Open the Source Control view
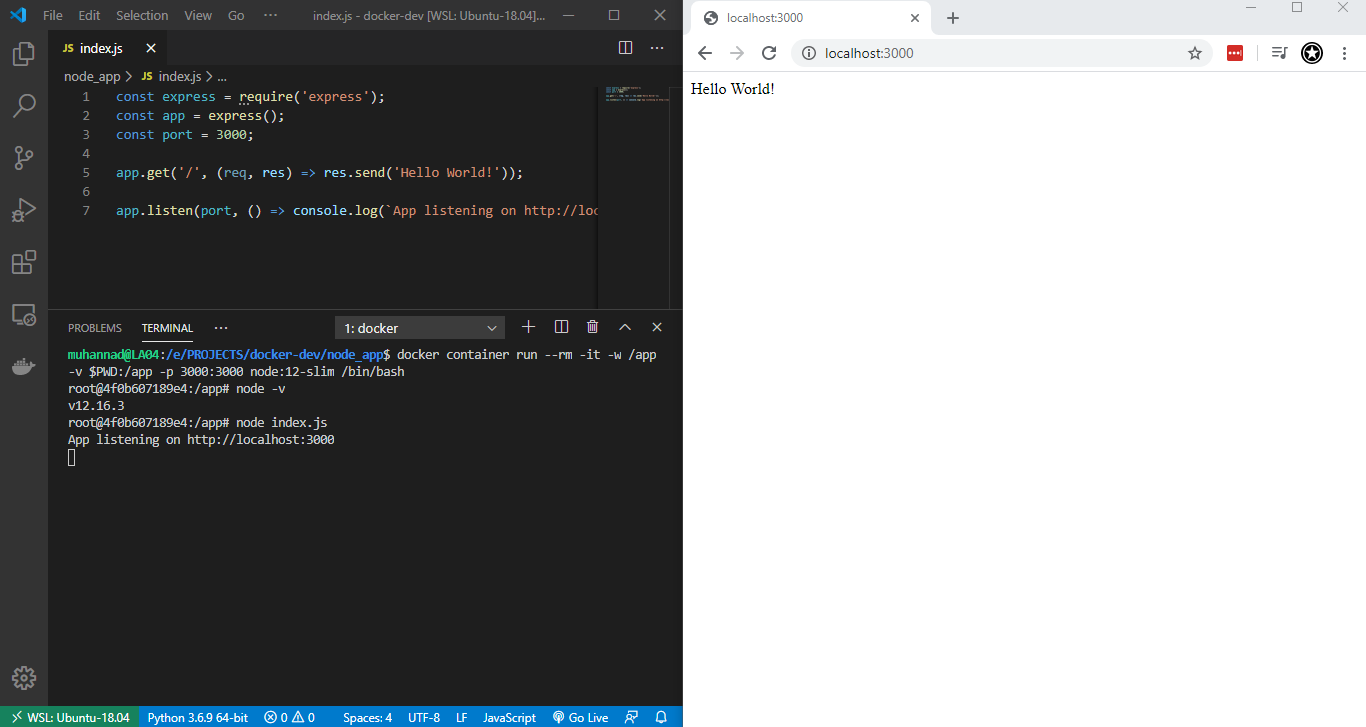The width and height of the screenshot is (1366, 727). point(23,157)
